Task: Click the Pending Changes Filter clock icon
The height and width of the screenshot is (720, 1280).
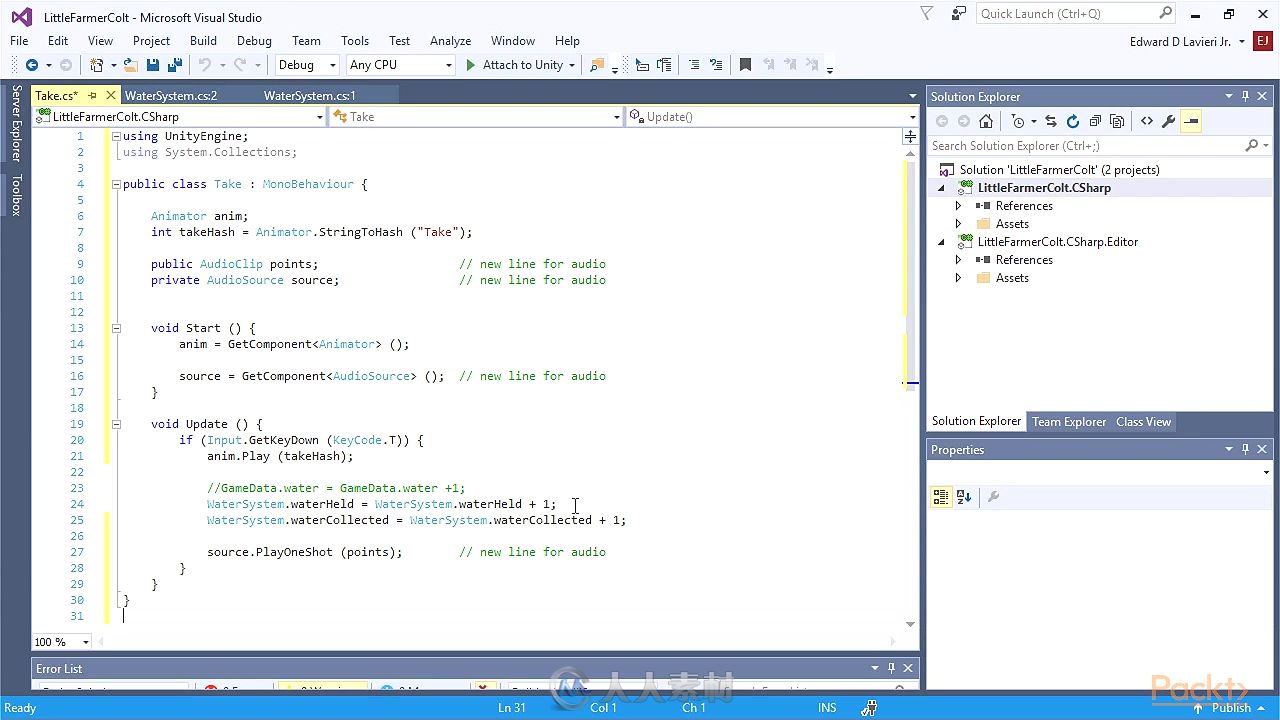Action: point(1018,121)
